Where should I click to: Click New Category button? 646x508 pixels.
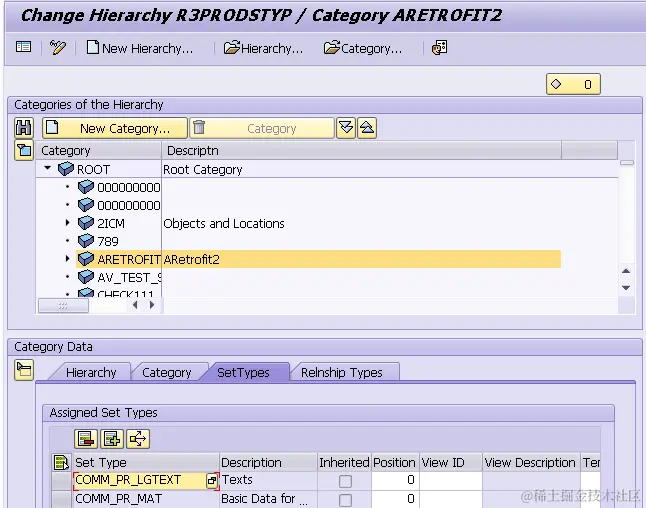115,128
